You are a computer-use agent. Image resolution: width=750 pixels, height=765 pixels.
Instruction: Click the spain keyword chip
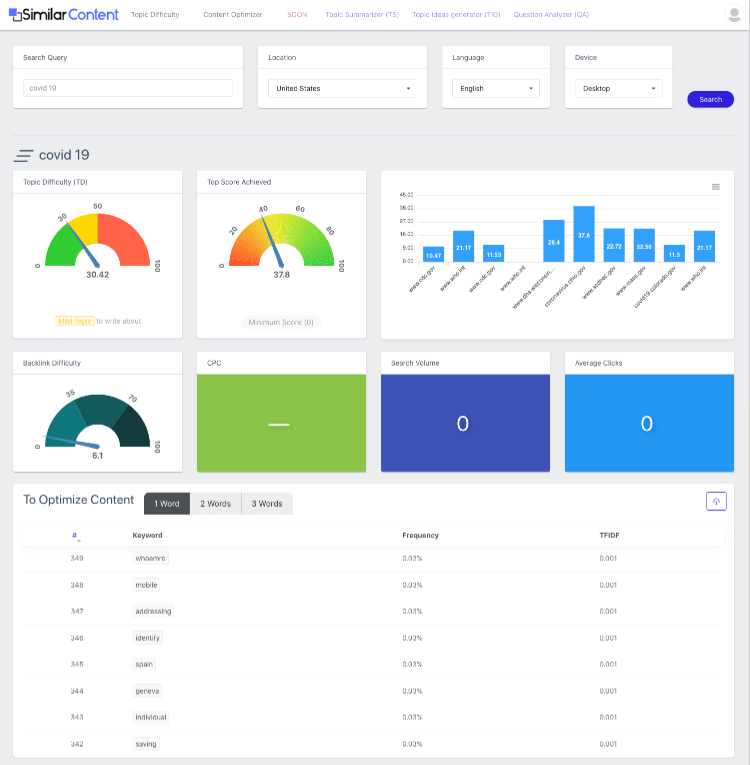(144, 664)
